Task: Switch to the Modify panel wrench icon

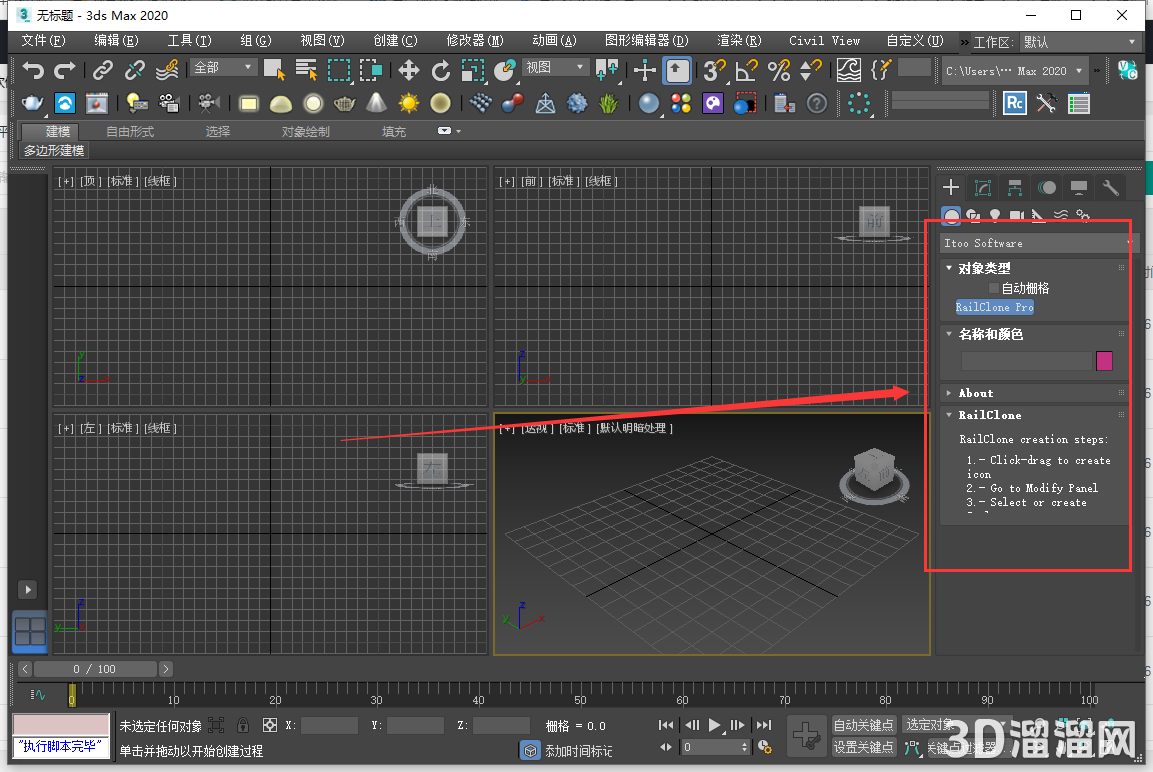Action: click(x=1111, y=186)
